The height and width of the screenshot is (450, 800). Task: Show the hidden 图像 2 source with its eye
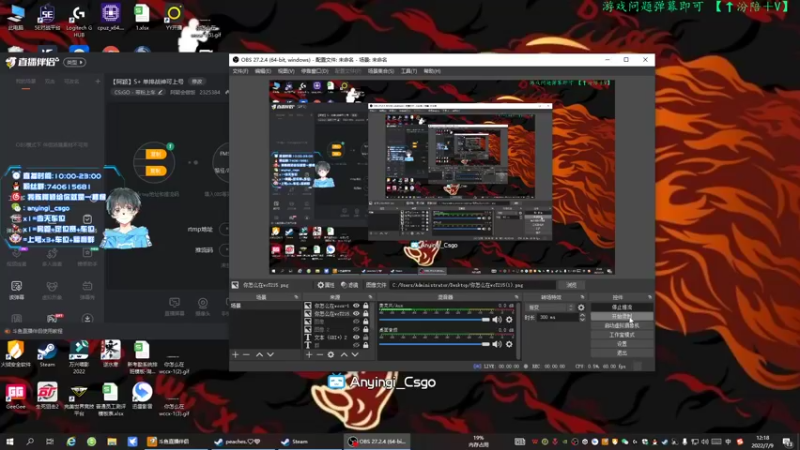(356, 329)
